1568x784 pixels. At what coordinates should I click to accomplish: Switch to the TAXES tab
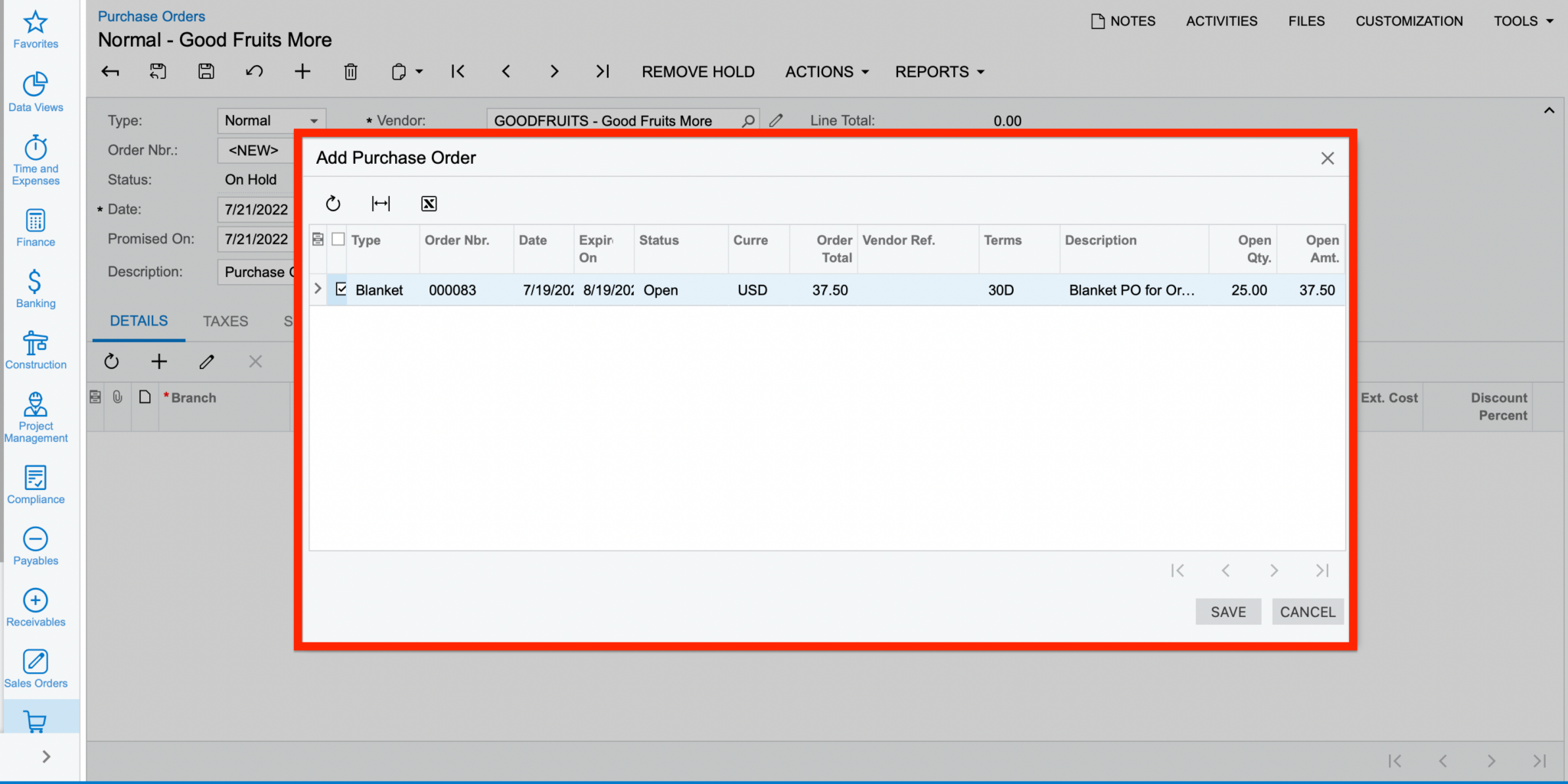coord(225,321)
